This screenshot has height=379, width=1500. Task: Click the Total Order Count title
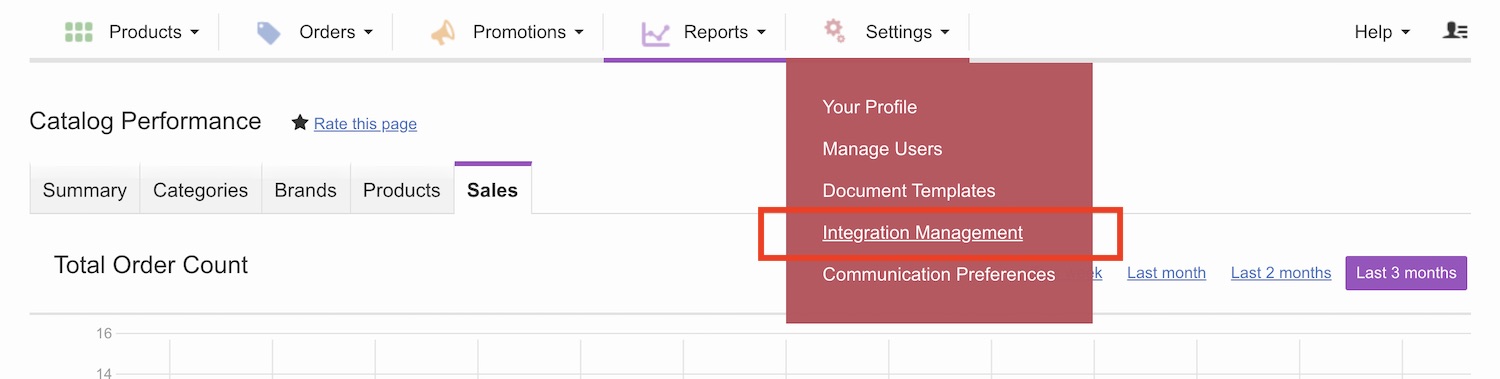point(151,265)
